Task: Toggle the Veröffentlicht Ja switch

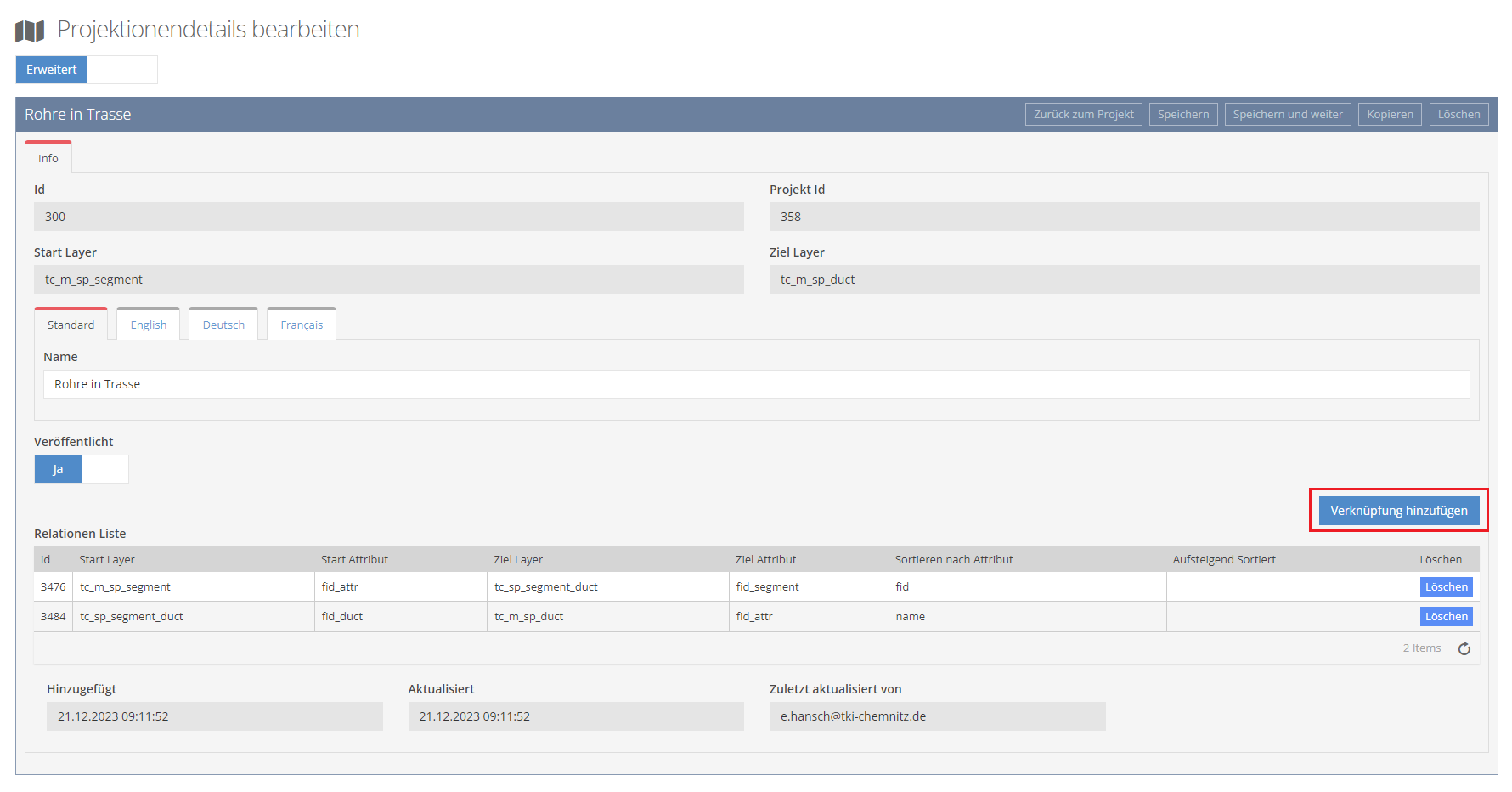Action: coord(81,469)
